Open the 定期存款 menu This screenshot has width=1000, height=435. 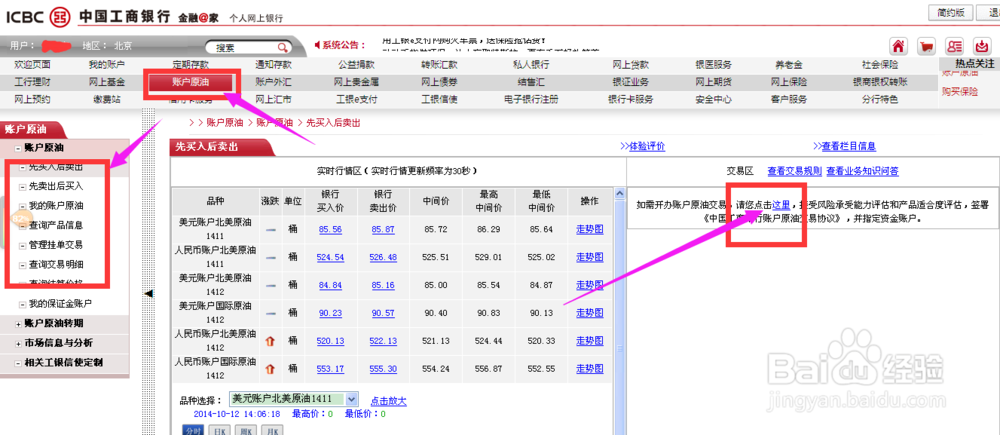pyautogui.click(x=190, y=64)
